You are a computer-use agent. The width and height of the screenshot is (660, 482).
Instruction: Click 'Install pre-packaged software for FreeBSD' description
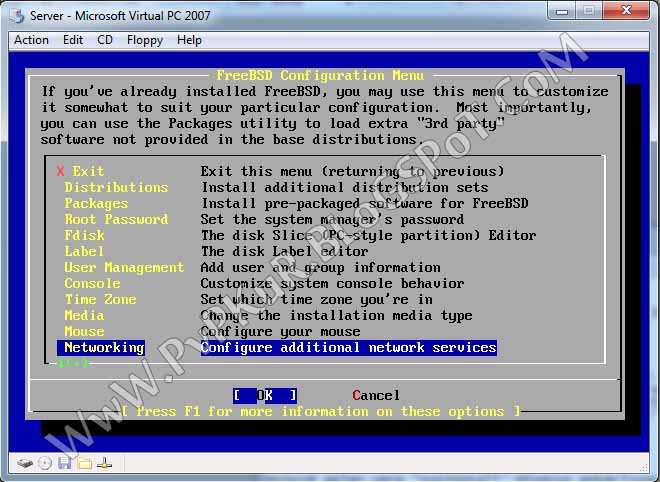[365, 203]
